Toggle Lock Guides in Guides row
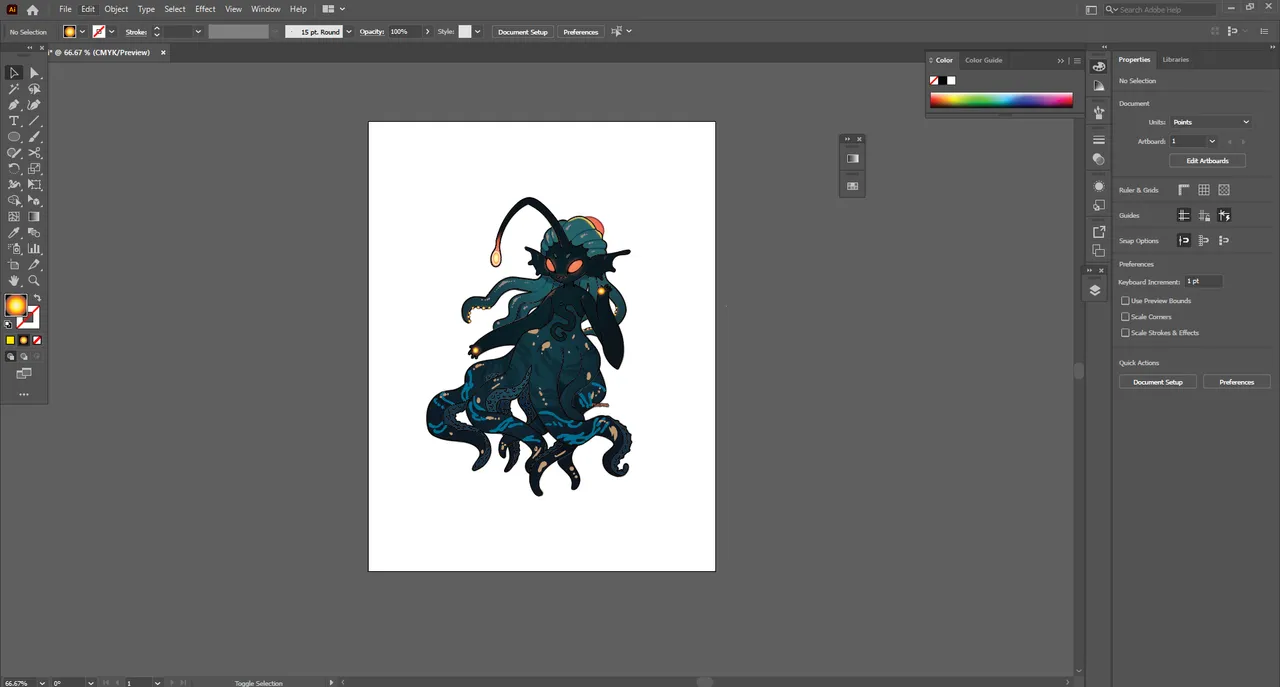 pyautogui.click(x=1204, y=216)
